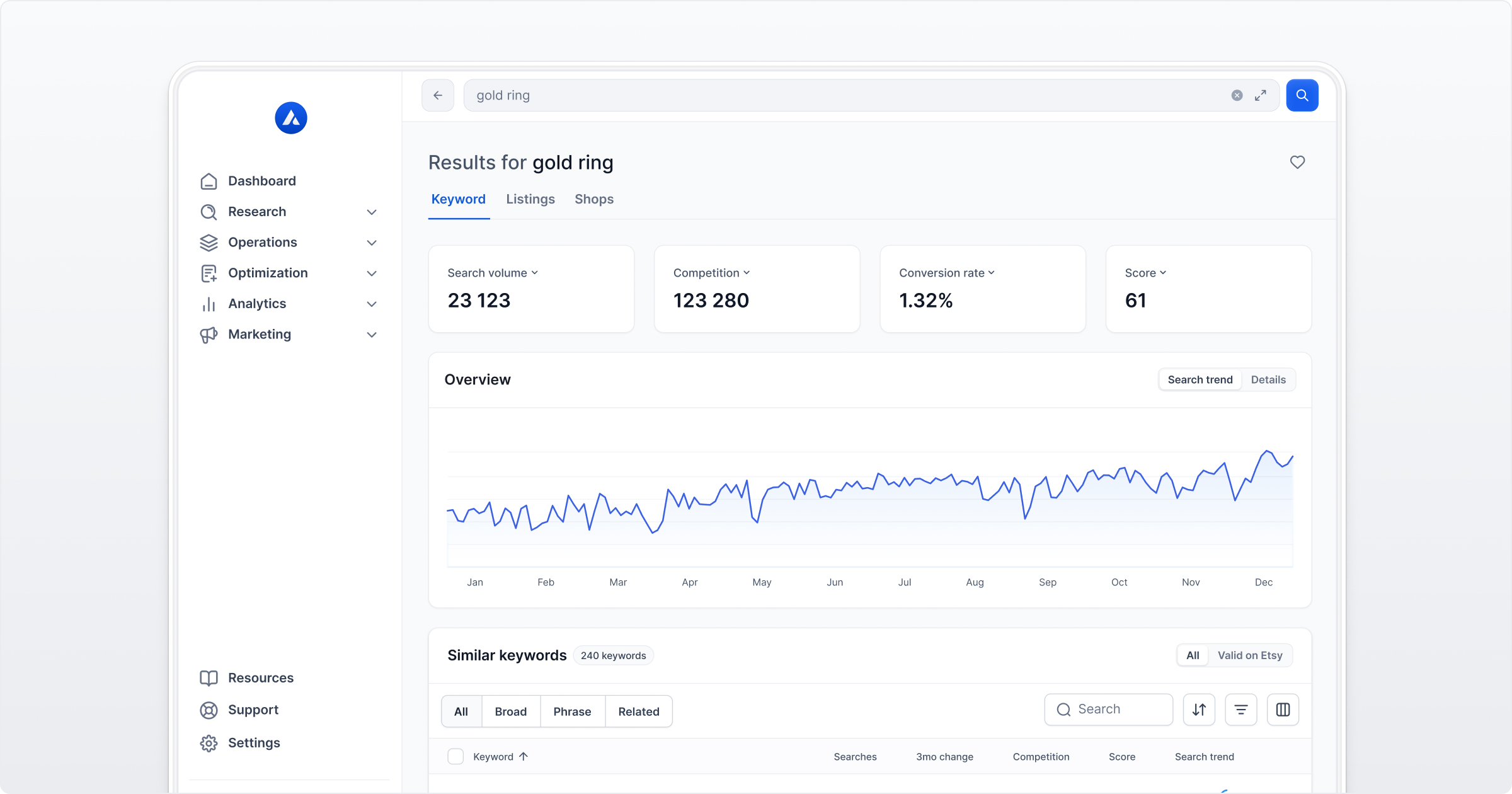Click the similar keywords Search field
The height and width of the screenshot is (794, 1512).
tap(1109, 710)
